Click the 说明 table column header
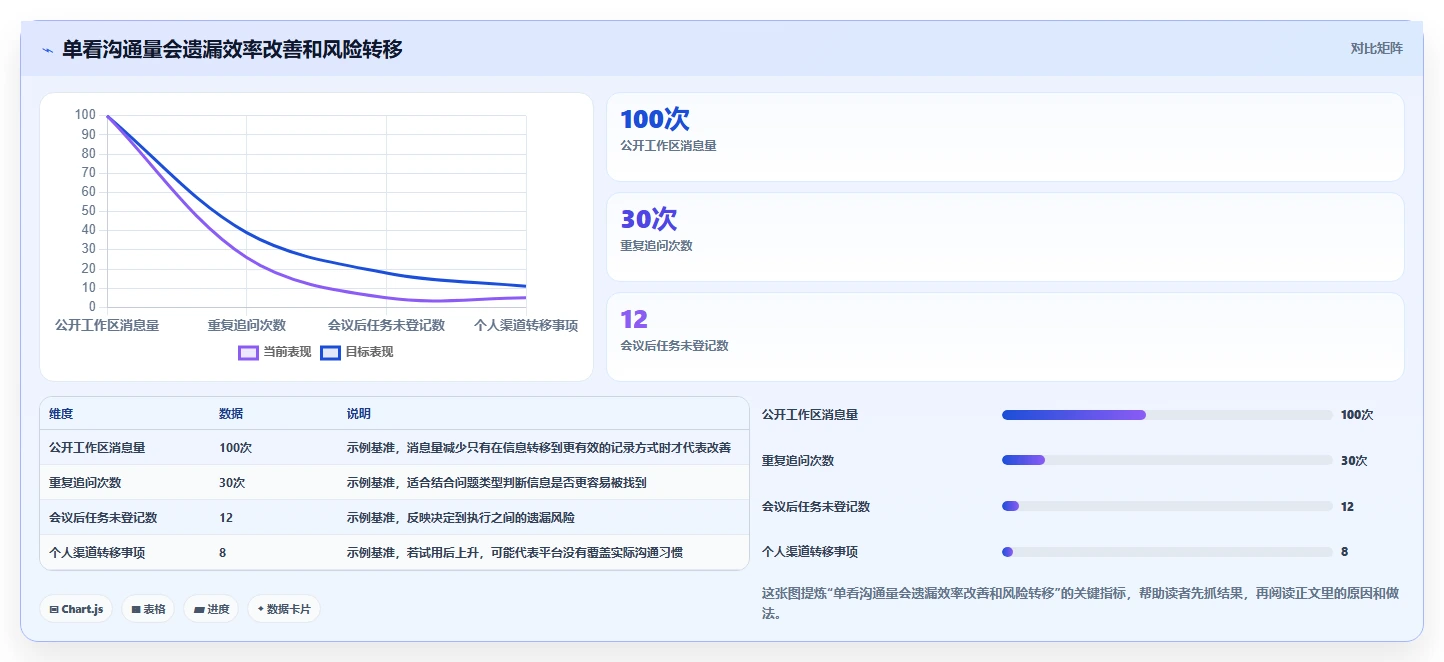 pos(359,414)
